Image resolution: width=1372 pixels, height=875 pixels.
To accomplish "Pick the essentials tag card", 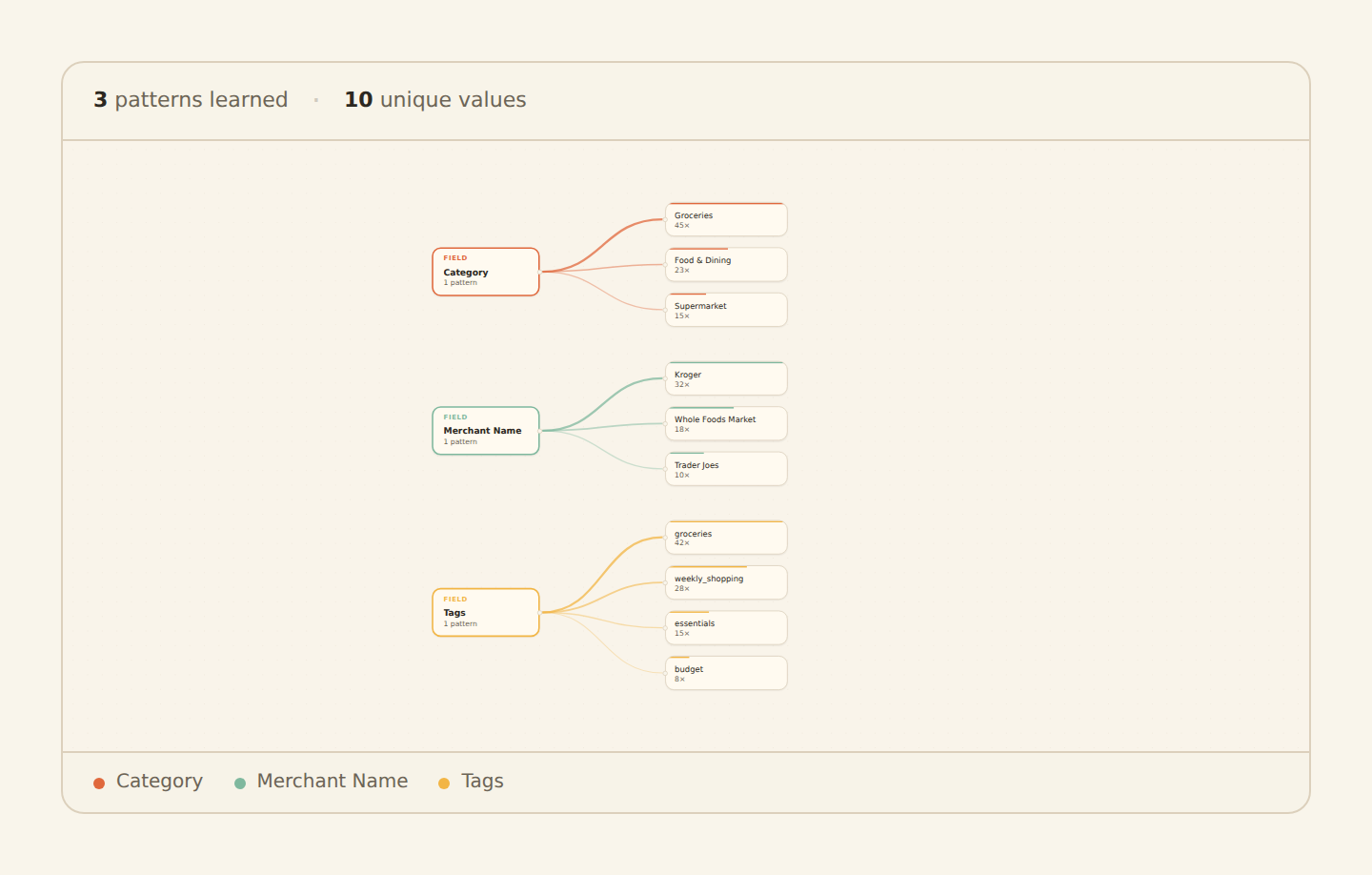I will coord(726,627).
